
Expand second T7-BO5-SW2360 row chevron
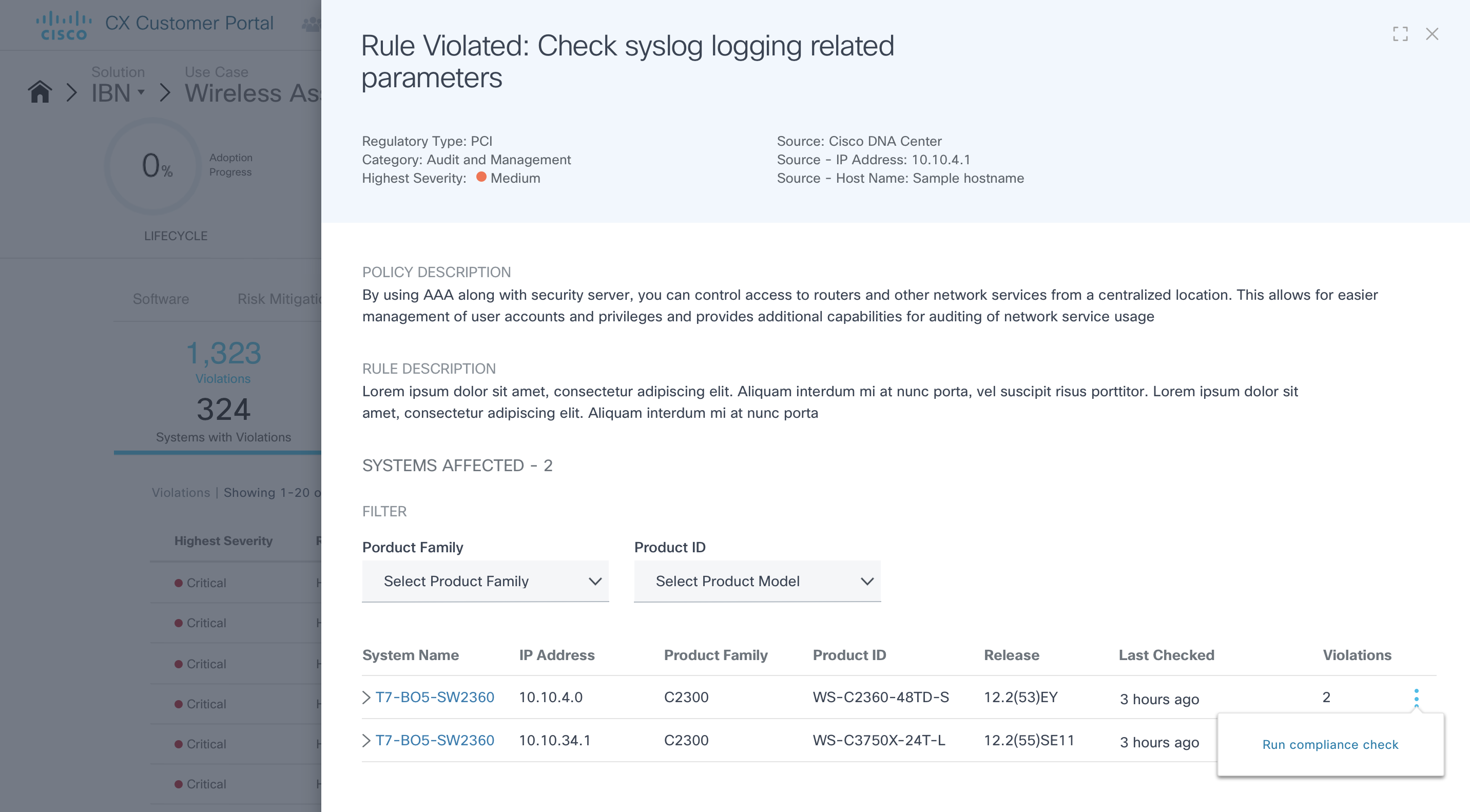coord(366,741)
